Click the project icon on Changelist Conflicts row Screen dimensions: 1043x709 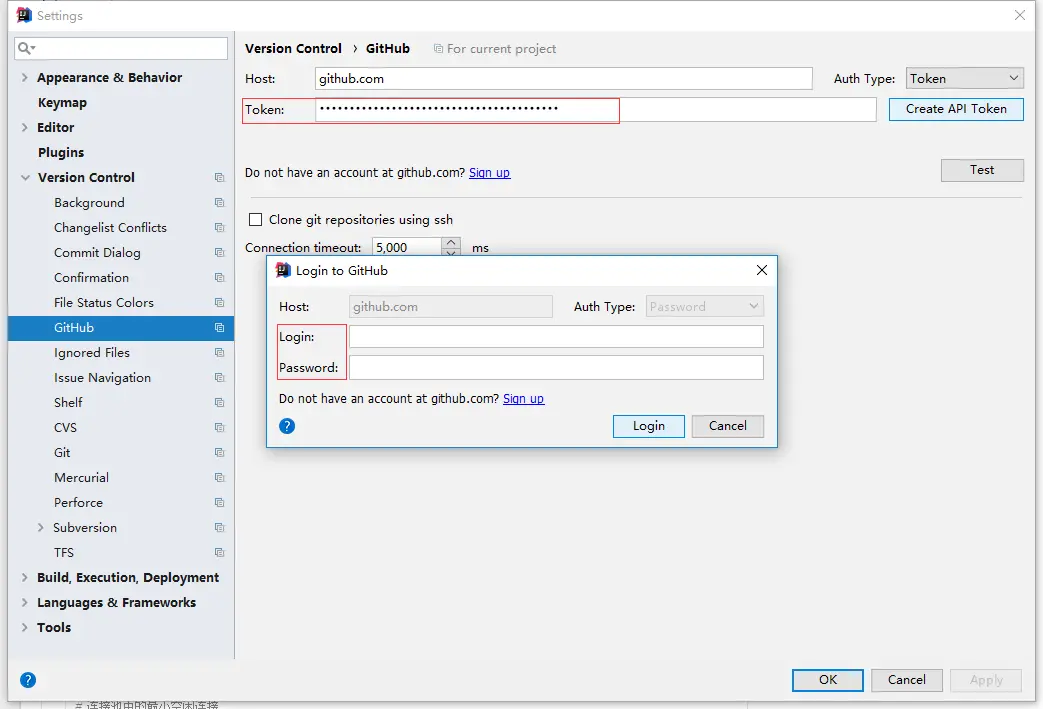(220, 227)
